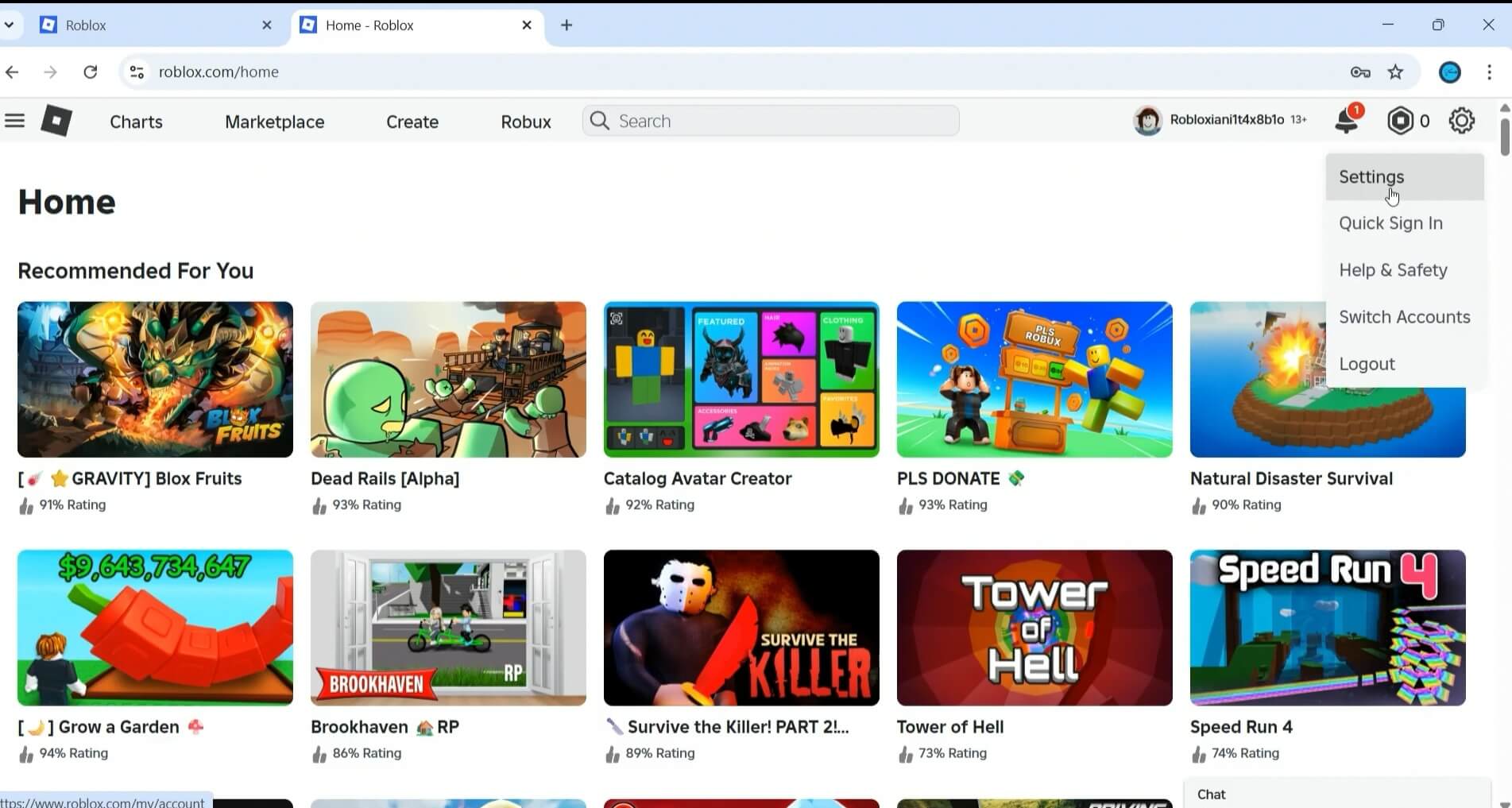This screenshot has width=1512, height=808.
Task: Open the Speed Run 4 thumbnail
Action: [1328, 628]
